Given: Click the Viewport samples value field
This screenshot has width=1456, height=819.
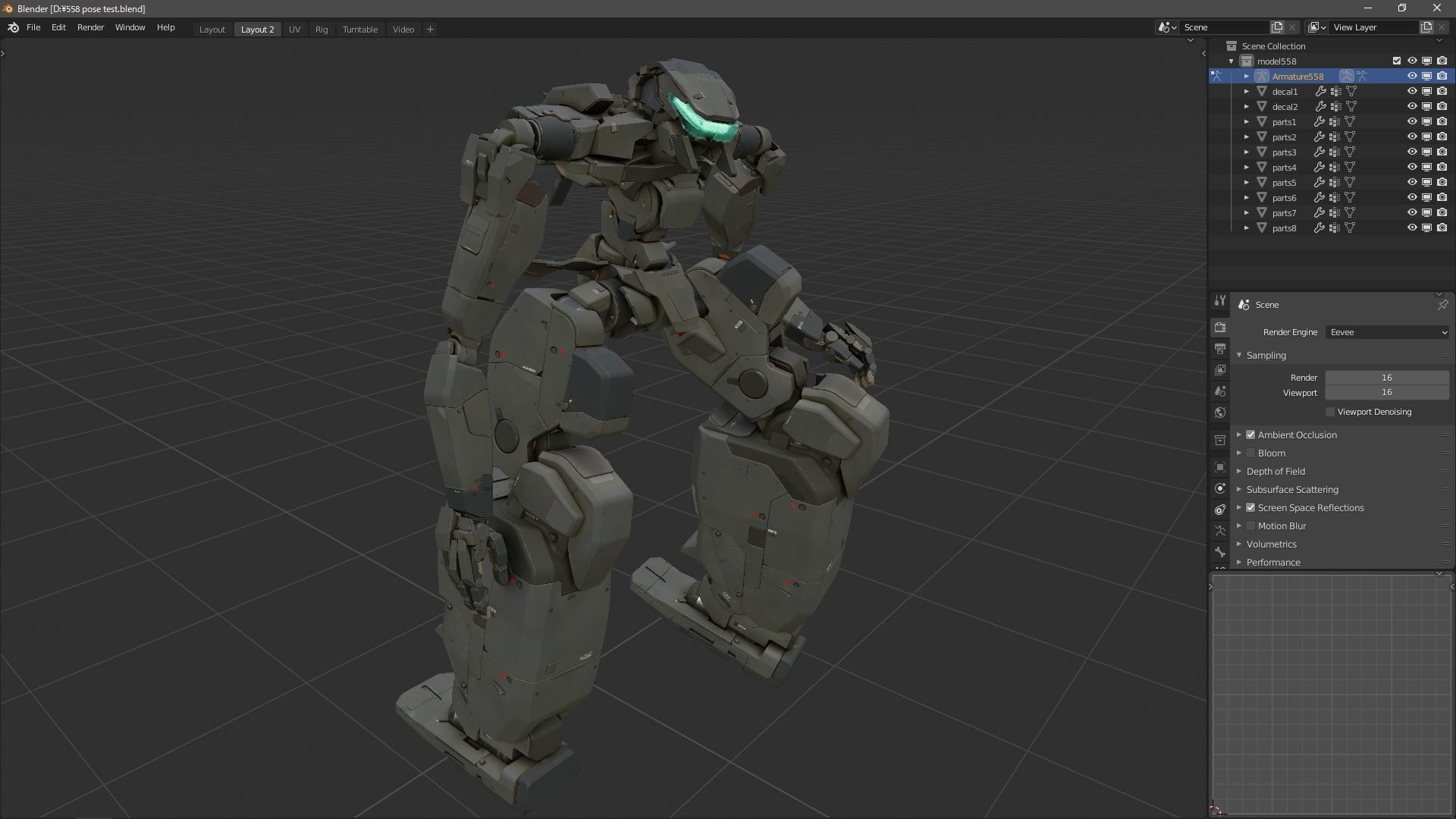Looking at the screenshot, I should tap(1387, 393).
